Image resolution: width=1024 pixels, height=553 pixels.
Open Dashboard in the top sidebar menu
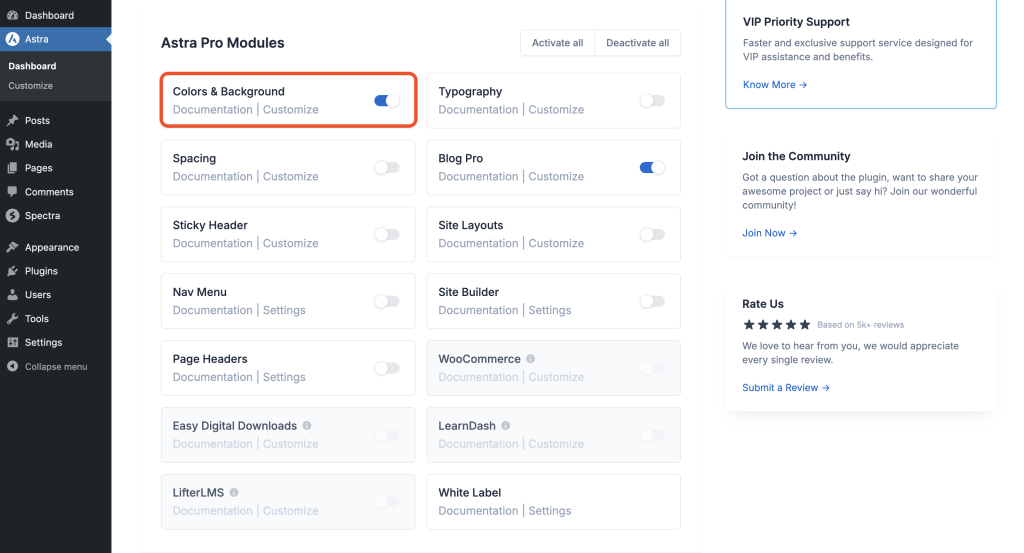click(x=56, y=15)
